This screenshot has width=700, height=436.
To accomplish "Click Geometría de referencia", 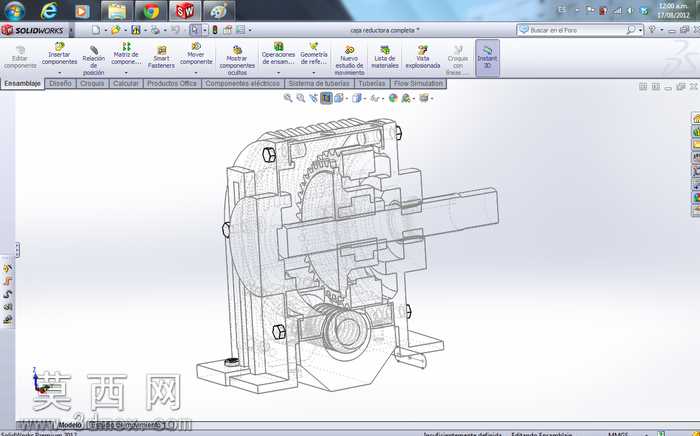I will (x=313, y=54).
